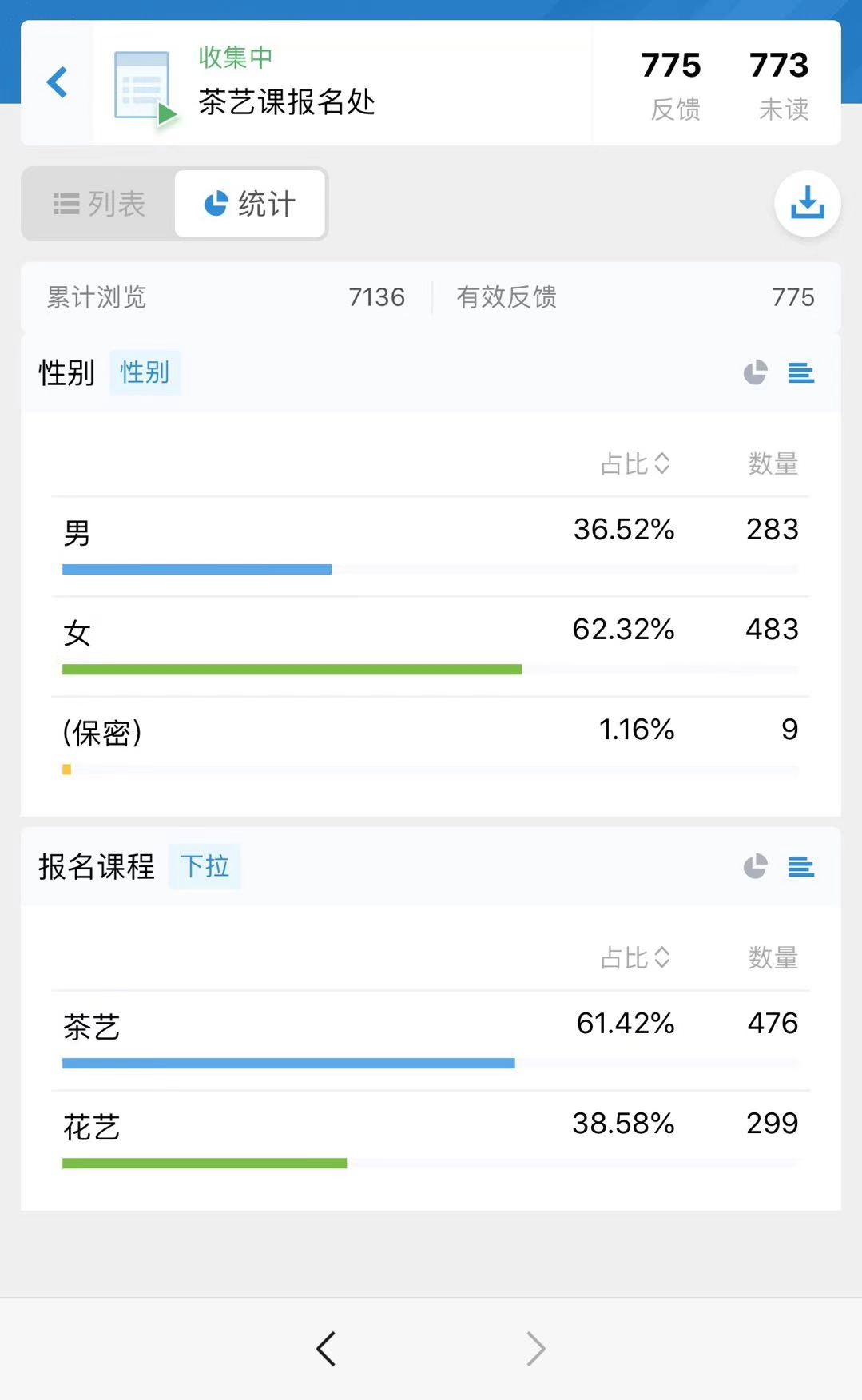
Task: Open the 773 未读 count
Action: pyautogui.click(x=780, y=84)
